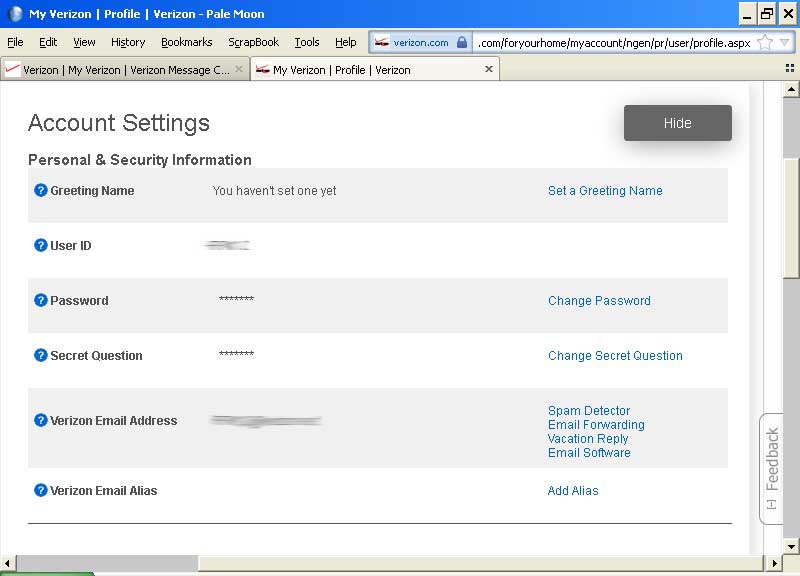Open the Email Software link

pyautogui.click(x=589, y=453)
